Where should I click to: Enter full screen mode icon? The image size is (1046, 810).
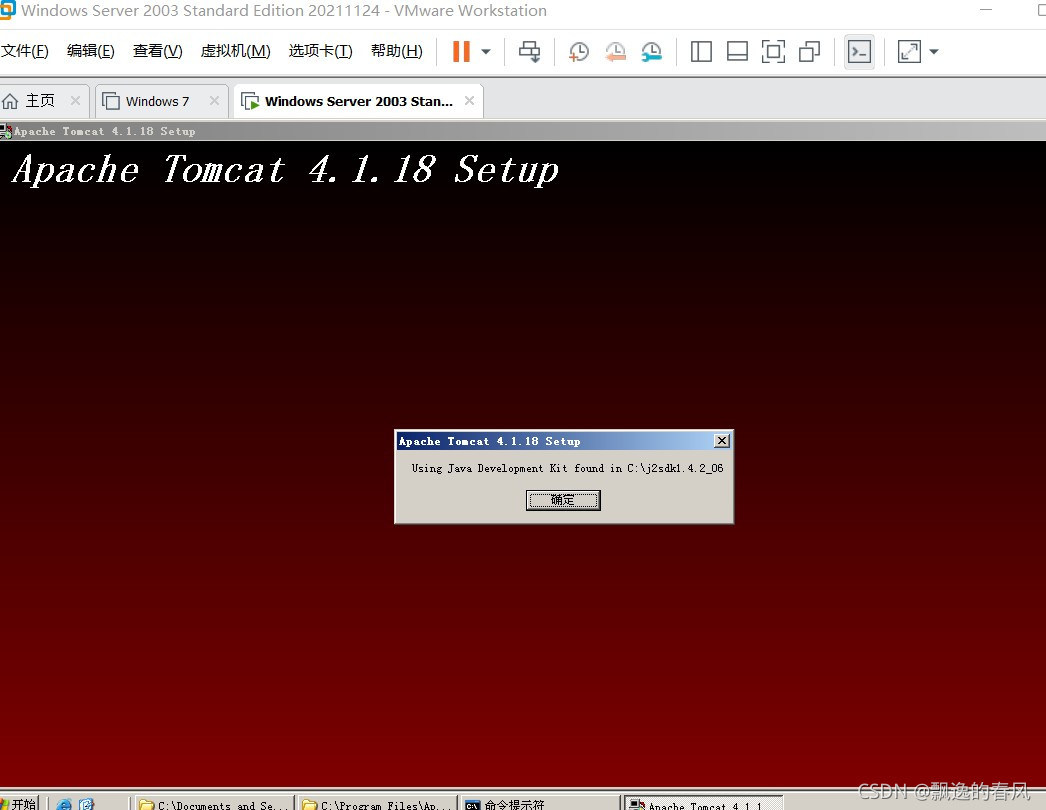click(x=773, y=51)
